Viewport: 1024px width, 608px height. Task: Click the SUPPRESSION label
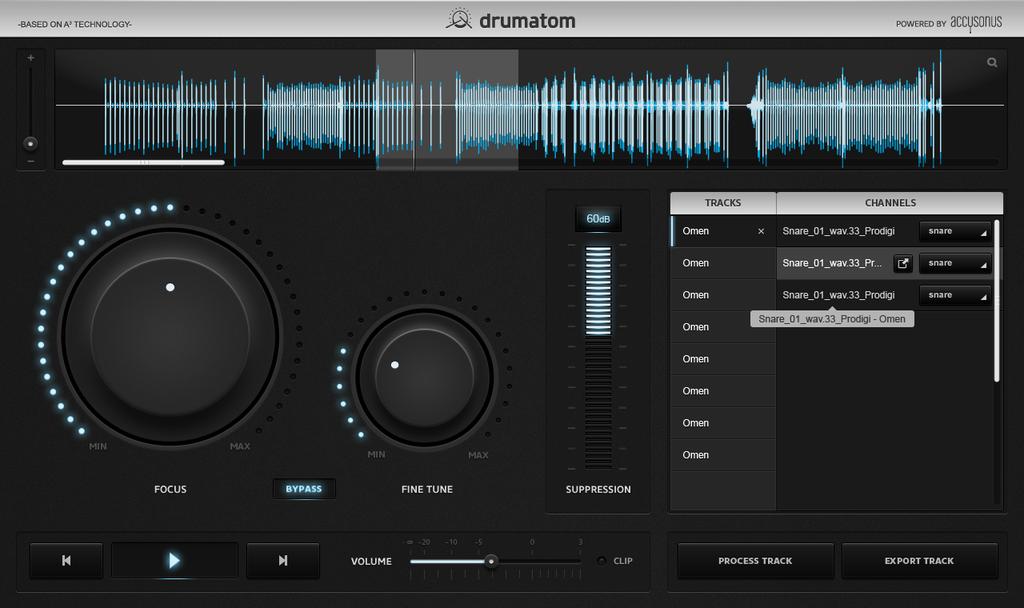pos(598,489)
